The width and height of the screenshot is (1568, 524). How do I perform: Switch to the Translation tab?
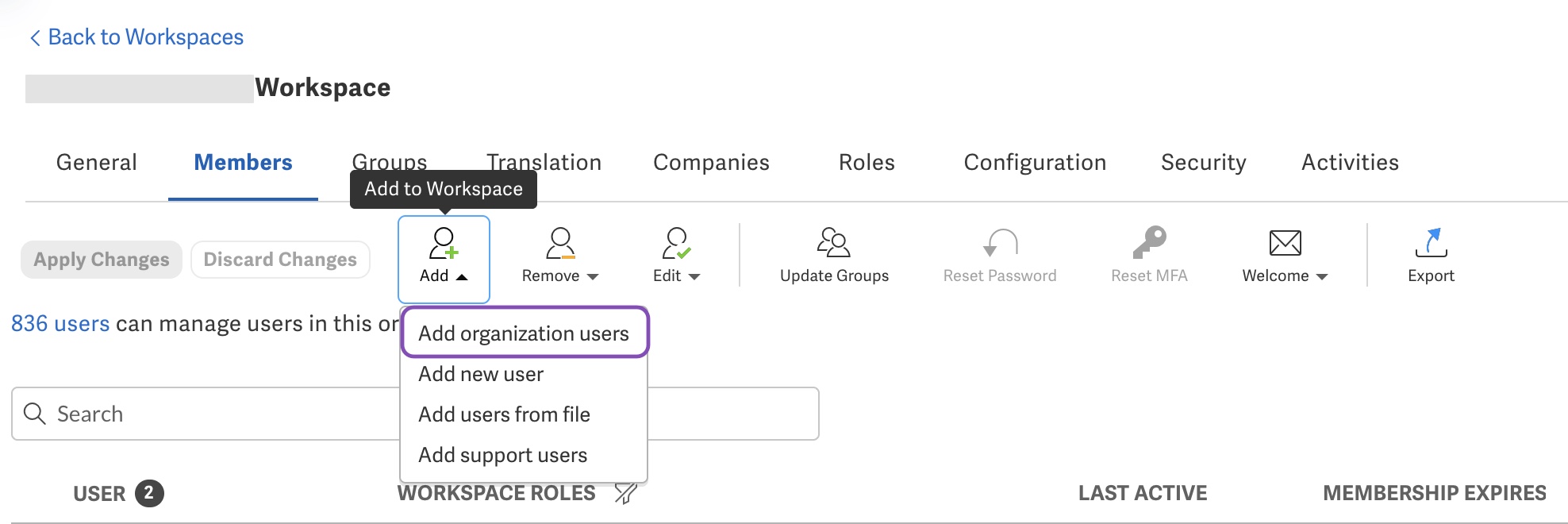(544, 161)
